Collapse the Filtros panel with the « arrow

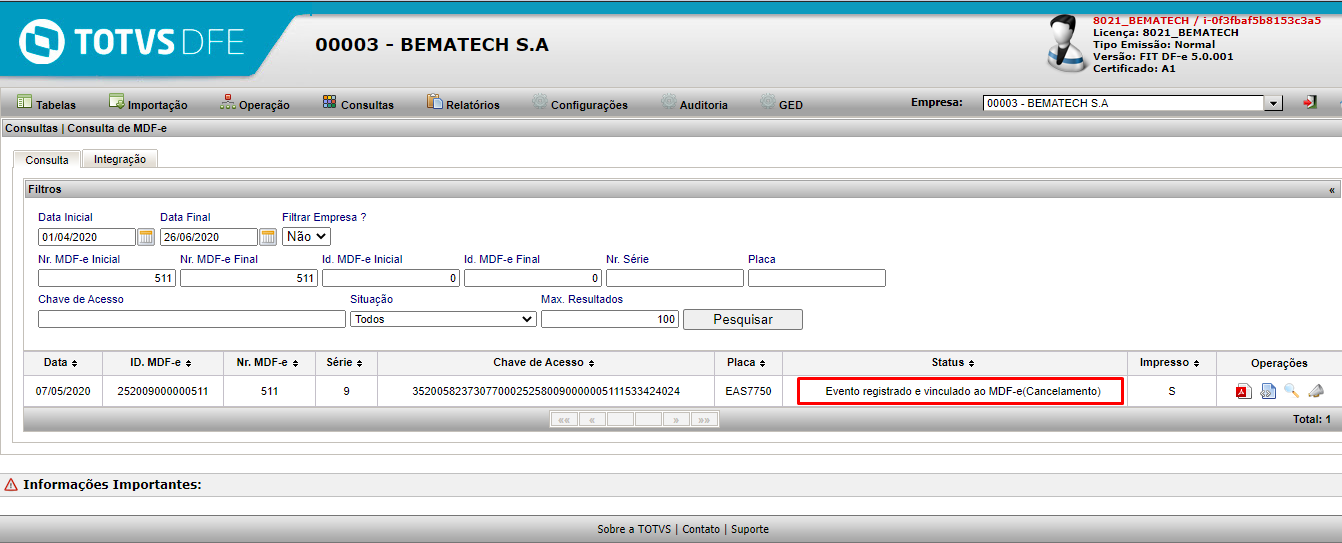(x=1331, y=189)
